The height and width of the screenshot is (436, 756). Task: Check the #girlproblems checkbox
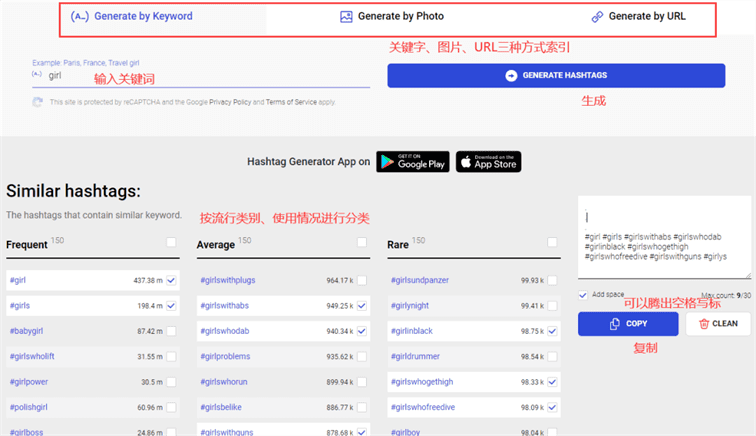[362, 356]
